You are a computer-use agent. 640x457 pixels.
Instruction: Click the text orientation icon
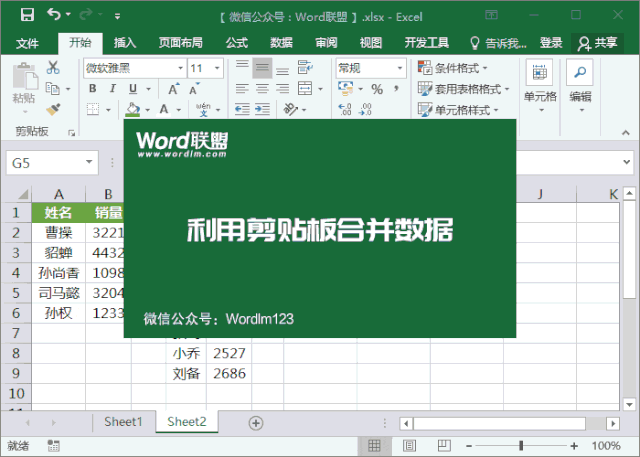291,109
